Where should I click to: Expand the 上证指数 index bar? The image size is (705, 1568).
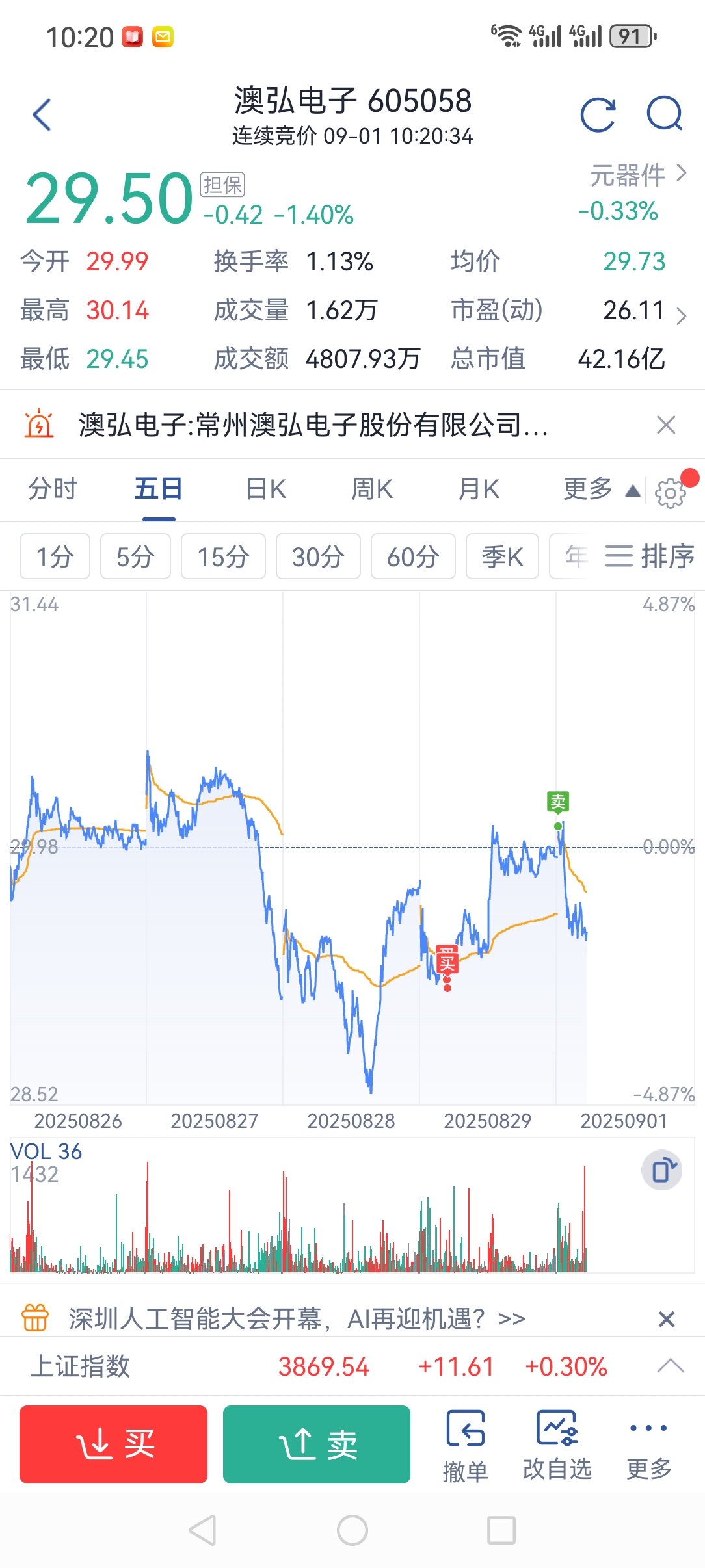click(x=671, y=1365)
